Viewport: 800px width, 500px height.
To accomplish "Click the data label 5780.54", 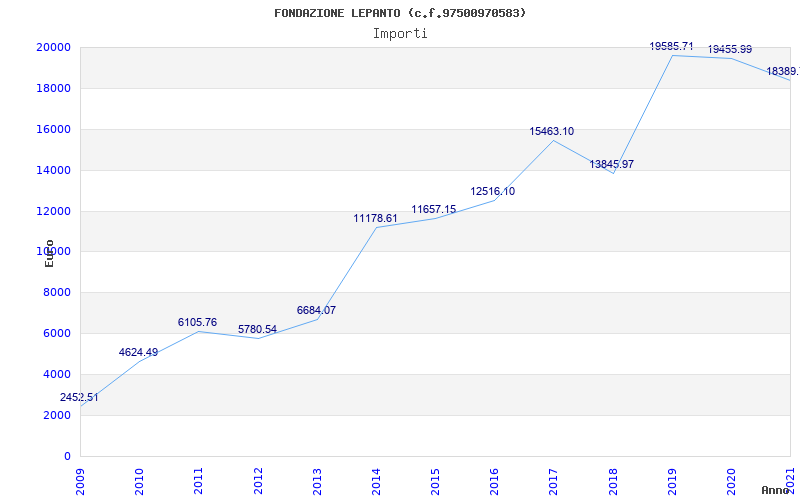I will (257, 330).
